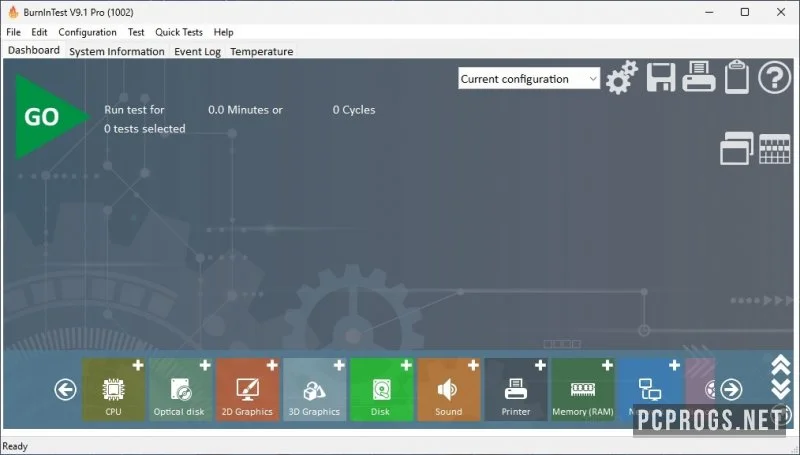
Task: Click the clipboard copy results icon
Action: pos(737,77)
